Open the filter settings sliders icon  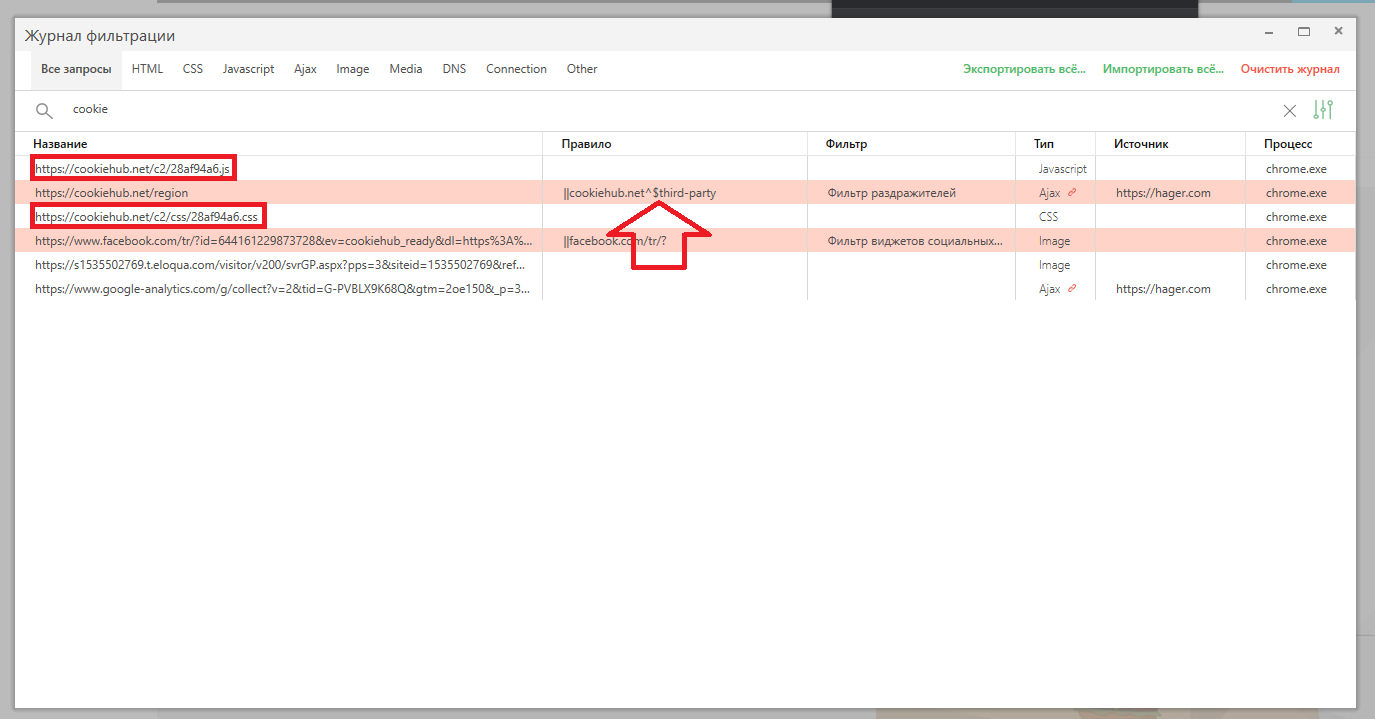[x=1323, y=110]
